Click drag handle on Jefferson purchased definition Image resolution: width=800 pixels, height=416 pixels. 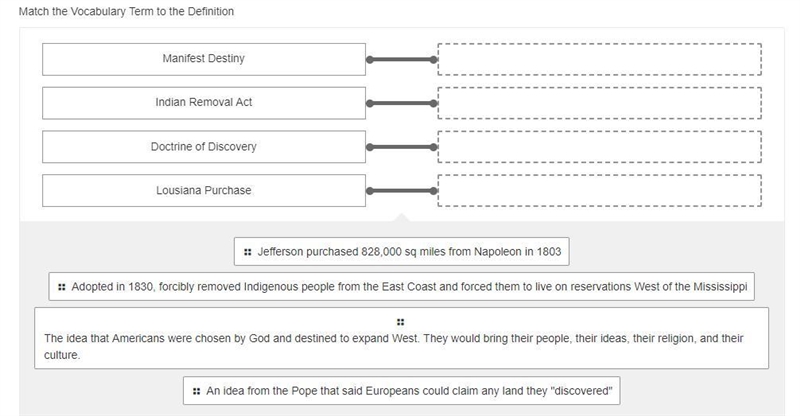click(247, 252)
